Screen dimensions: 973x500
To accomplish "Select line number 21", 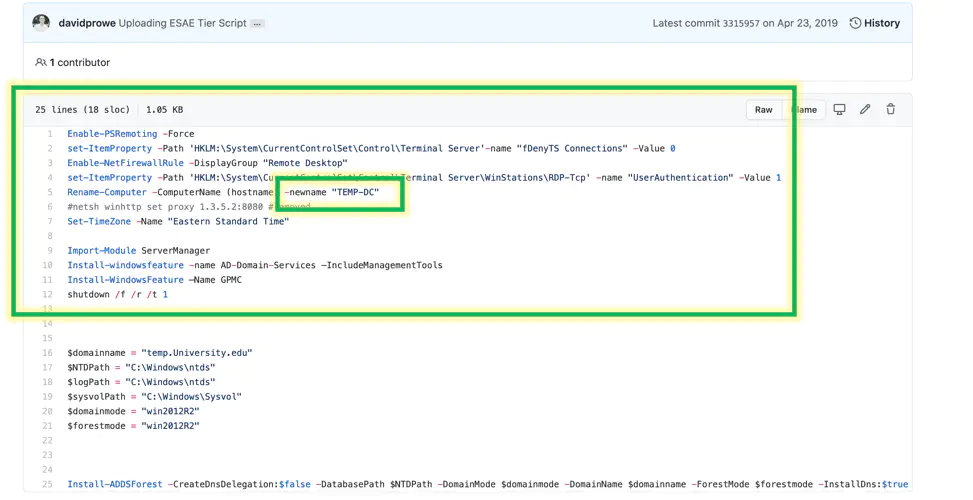I will coord(47,426).
